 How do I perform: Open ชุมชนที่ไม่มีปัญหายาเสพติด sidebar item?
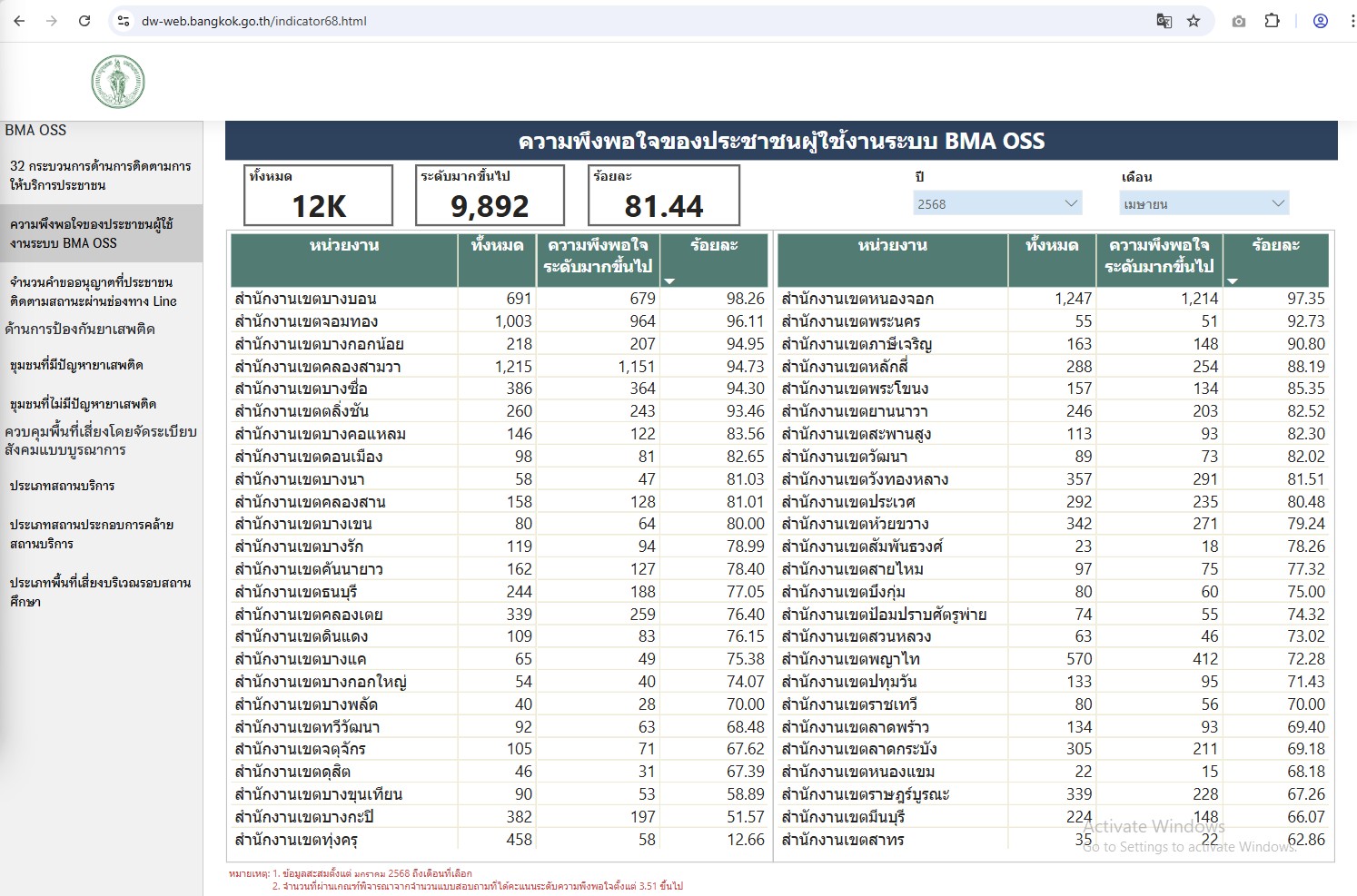click(x=83, y=404)
